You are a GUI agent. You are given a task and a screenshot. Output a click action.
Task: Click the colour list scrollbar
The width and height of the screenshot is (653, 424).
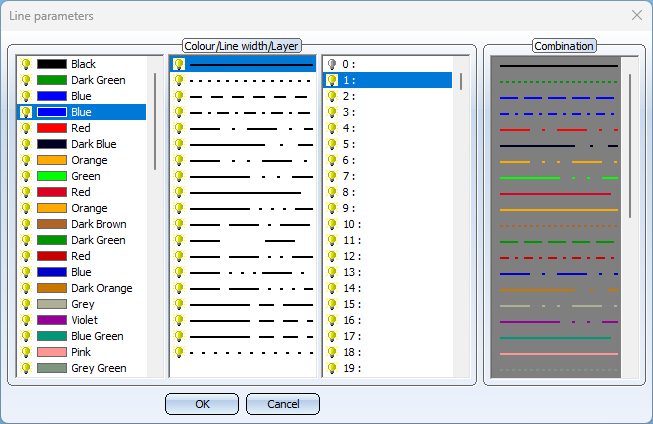coord(155,121)
